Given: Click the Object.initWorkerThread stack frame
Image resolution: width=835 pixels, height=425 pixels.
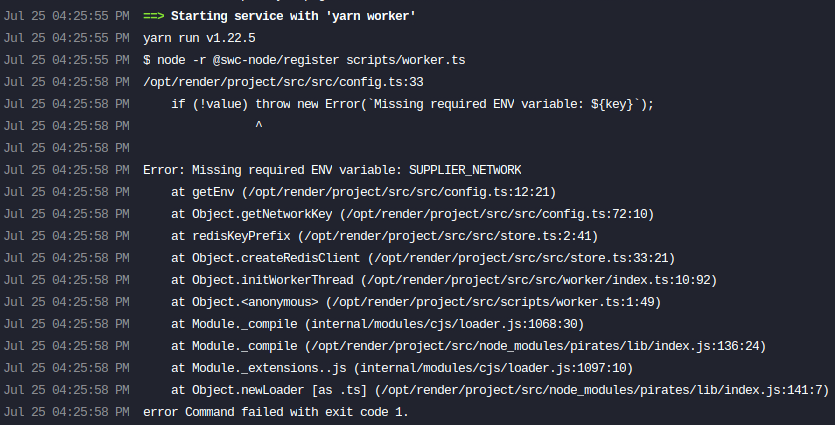Looking at the screenshot, I should [x=444, y=280].
